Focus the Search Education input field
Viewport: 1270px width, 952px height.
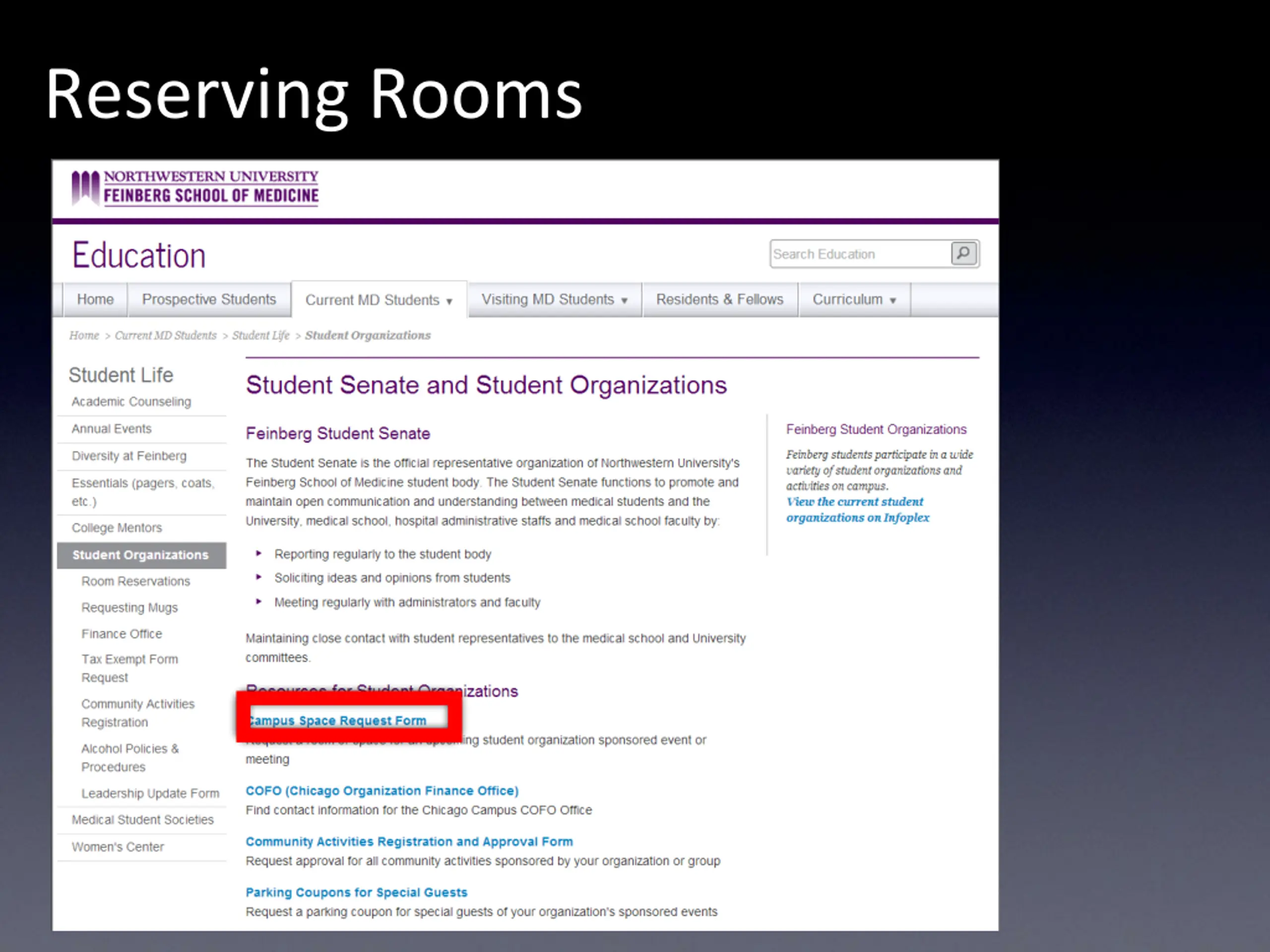[x=860, y=254]
